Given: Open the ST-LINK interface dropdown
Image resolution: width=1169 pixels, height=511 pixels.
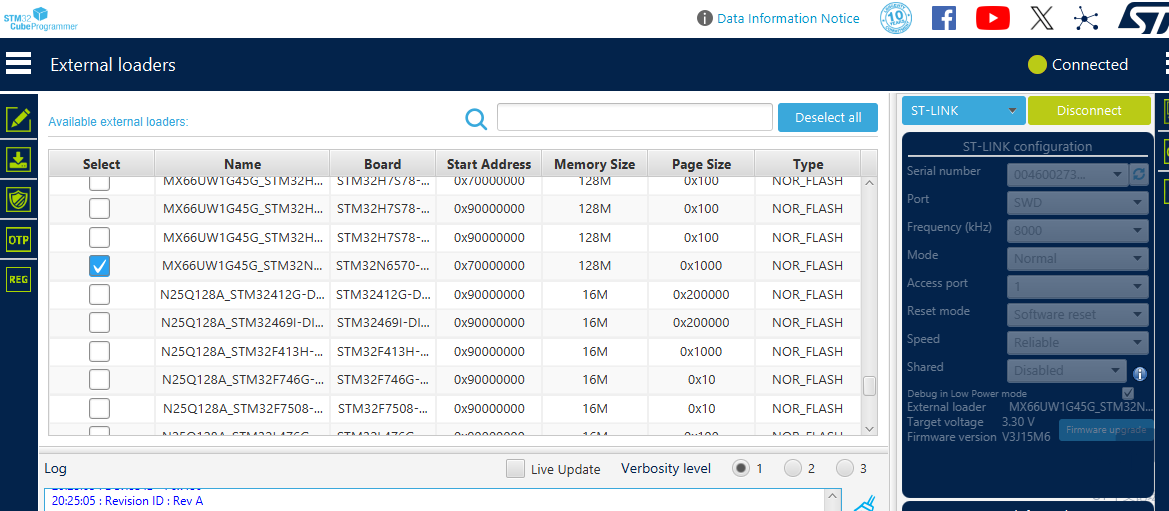Looking at the screenshot, I should [x=963, y=110].
